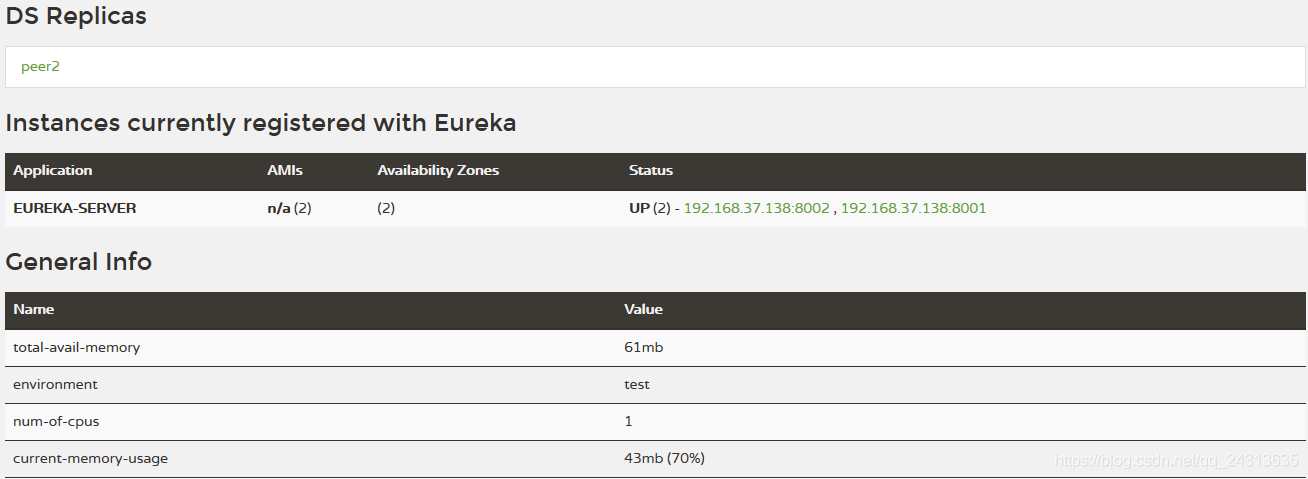1308x479 pixels.
Task: Select the test environment value
Action: (637, 384)
